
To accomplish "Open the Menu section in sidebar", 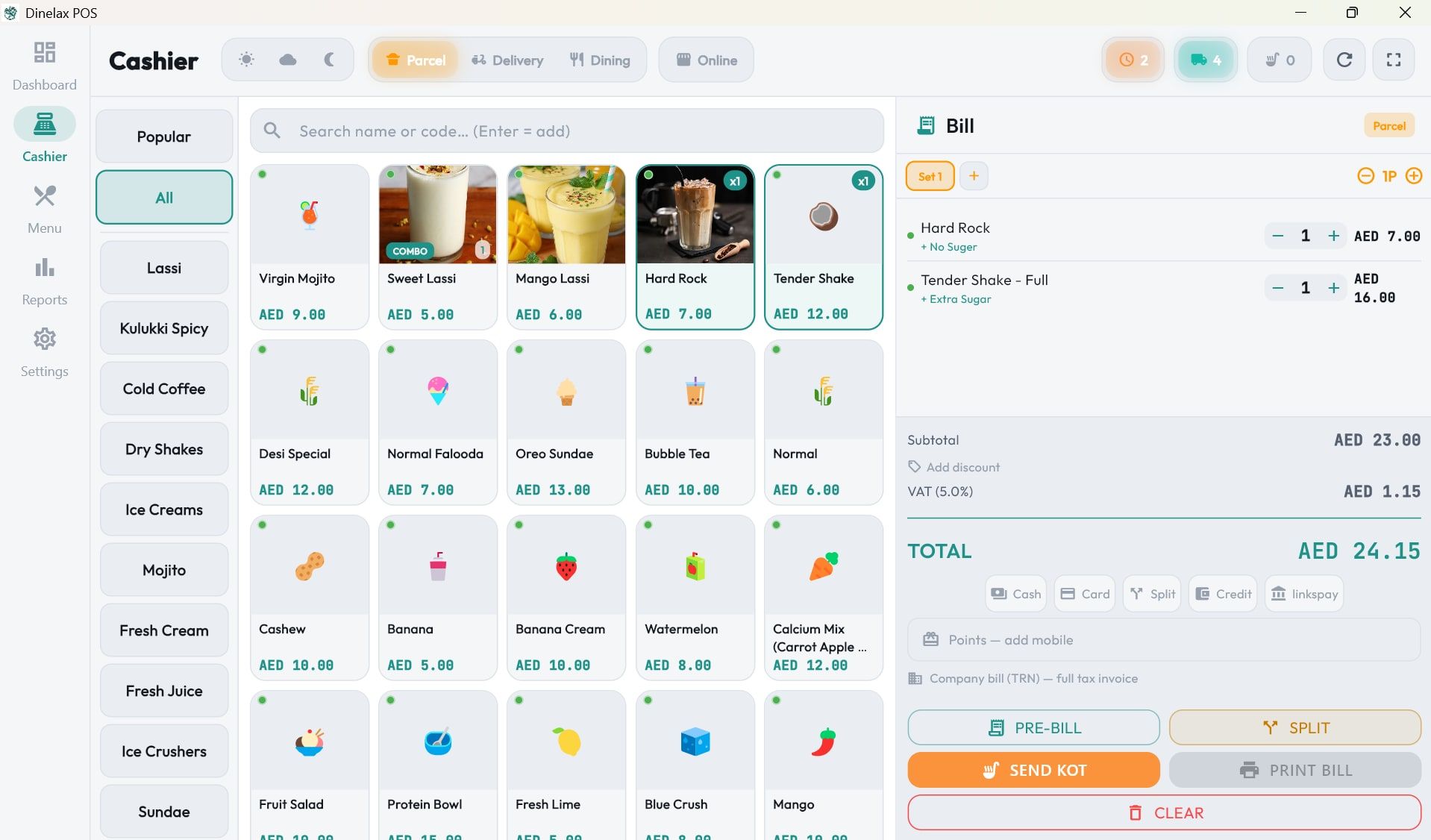I will coord(45,209).
